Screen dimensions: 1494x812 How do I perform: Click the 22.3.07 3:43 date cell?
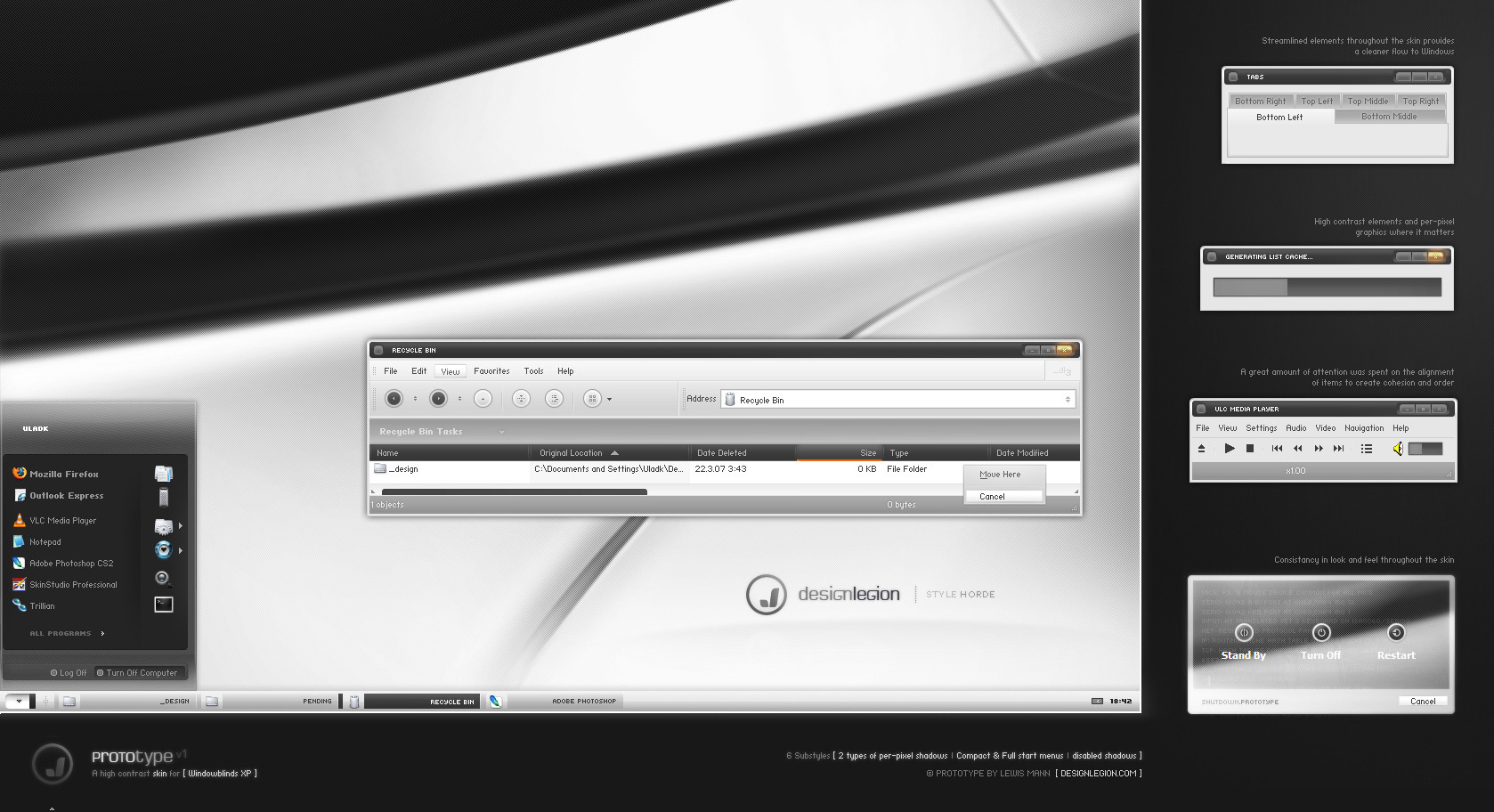tap(720, 469)
